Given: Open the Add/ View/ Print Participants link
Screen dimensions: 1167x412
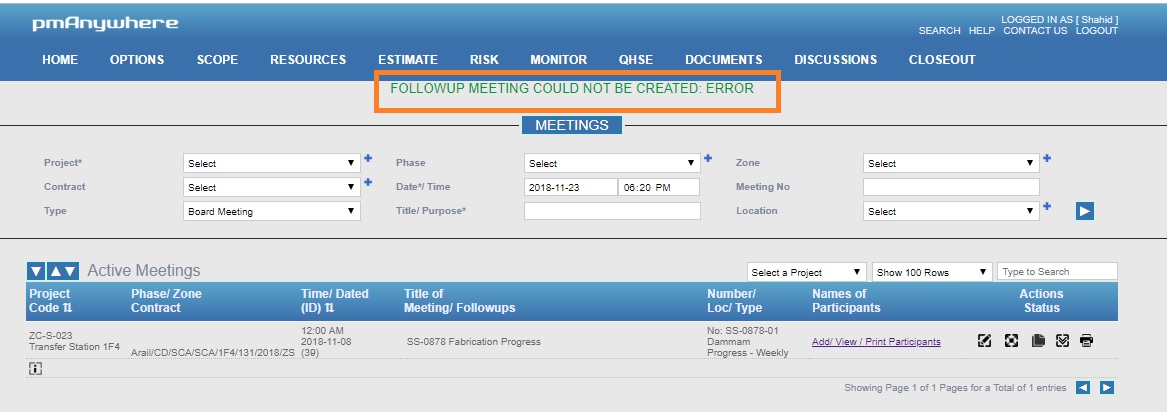Looking at the screenshot, I should click(876, 342).
